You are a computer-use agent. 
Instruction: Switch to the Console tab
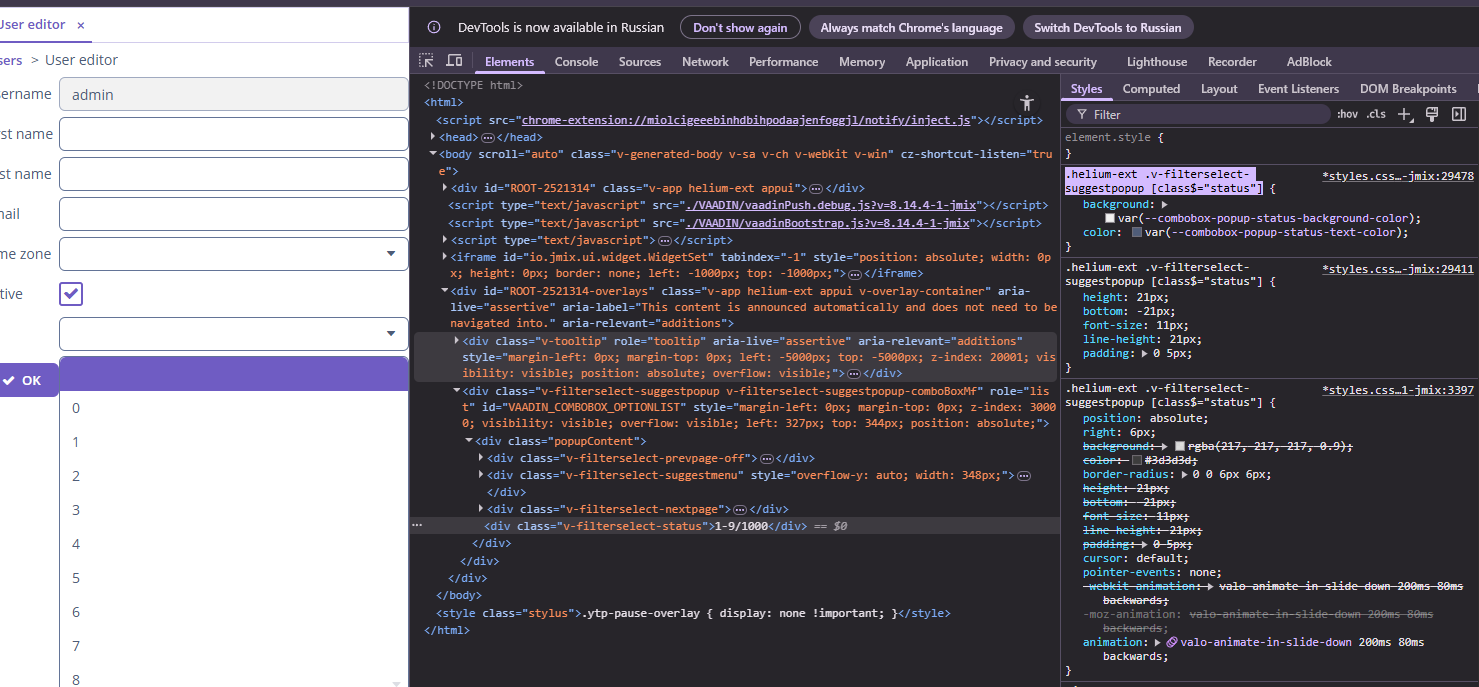point(576,62)
